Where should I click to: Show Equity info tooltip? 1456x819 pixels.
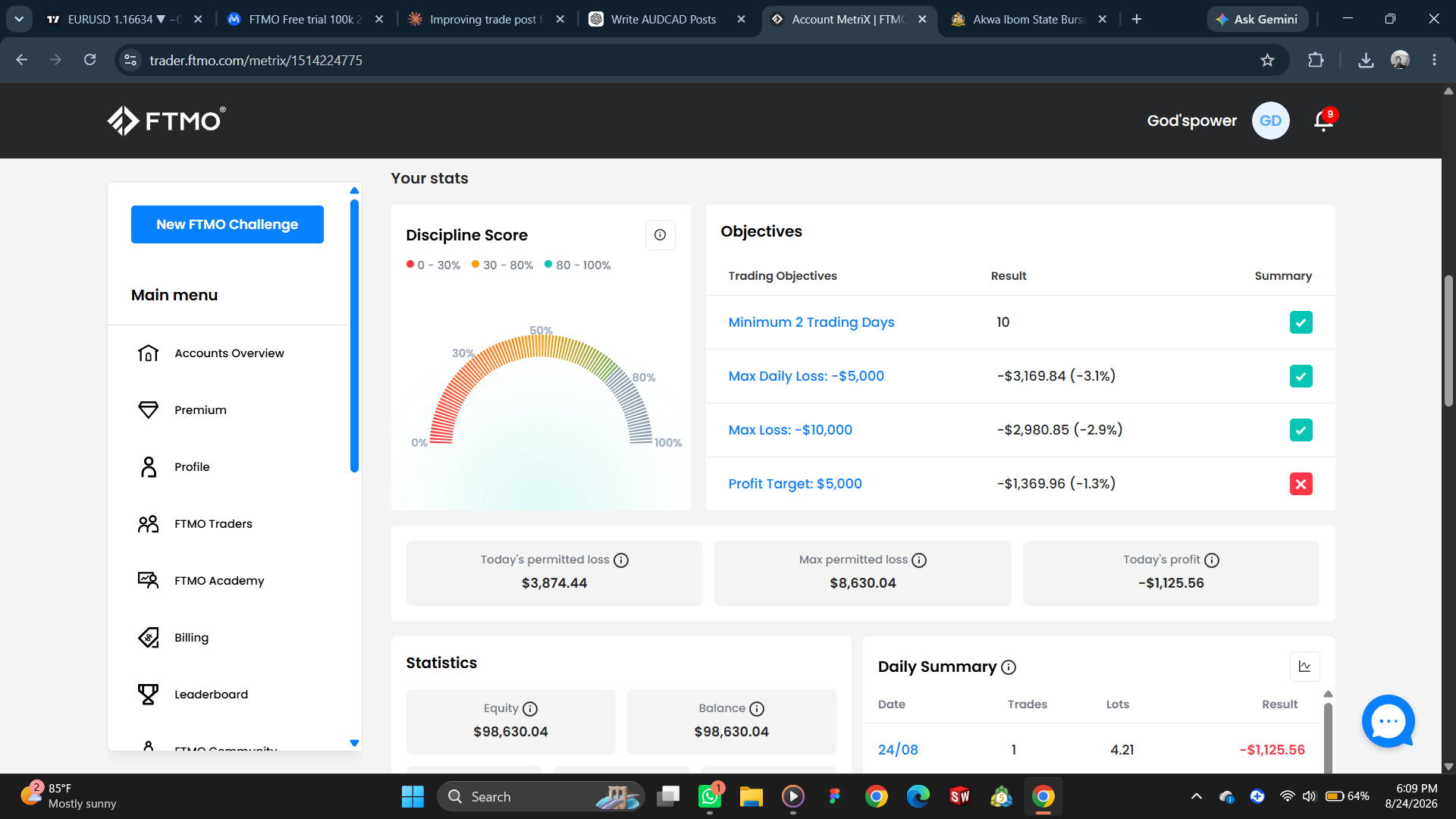click(530, 709)
